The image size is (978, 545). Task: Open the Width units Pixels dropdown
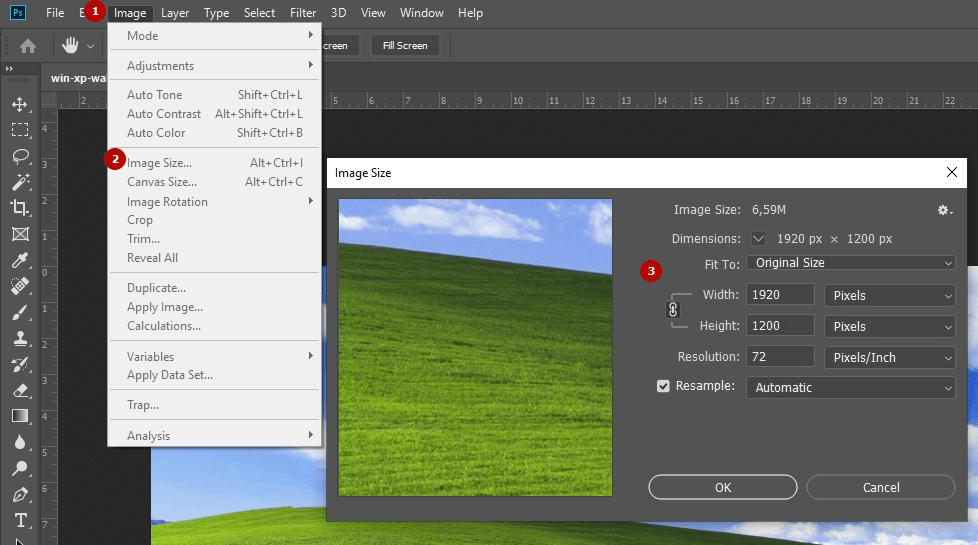point(889,296)
